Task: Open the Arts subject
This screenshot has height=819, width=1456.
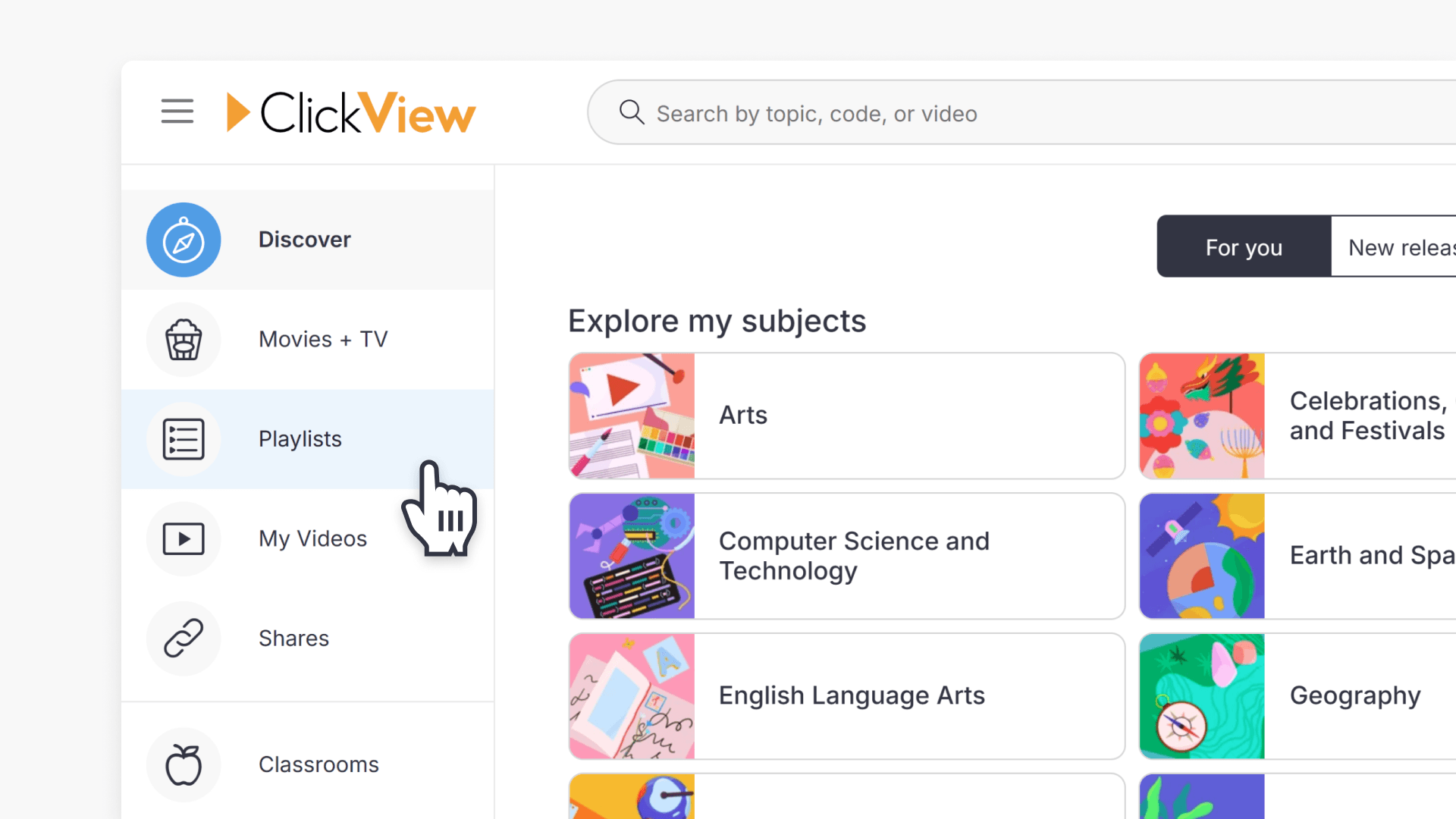Action: 846,416
